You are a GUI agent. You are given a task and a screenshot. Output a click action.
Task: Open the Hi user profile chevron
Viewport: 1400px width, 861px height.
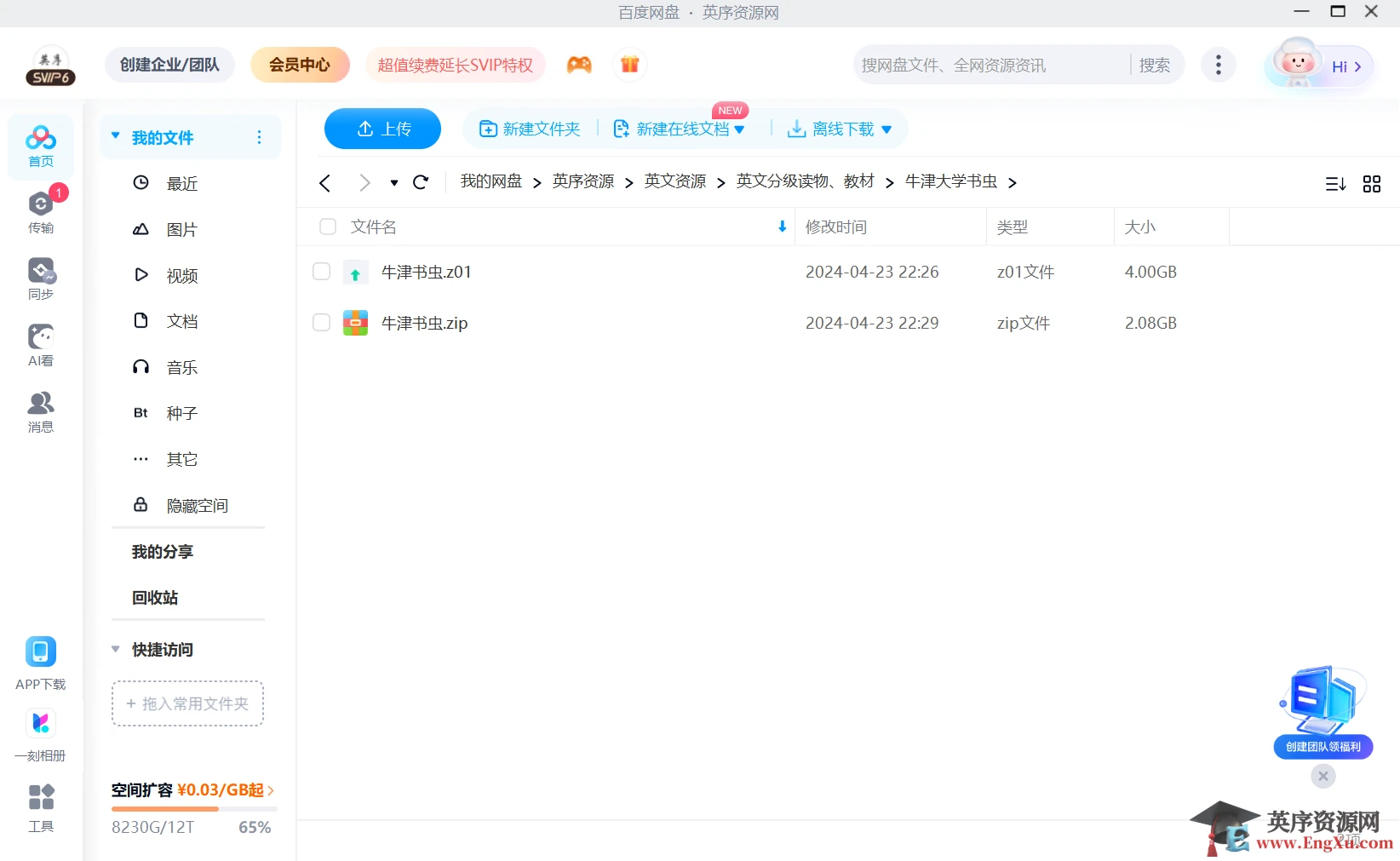(1357, 66)
